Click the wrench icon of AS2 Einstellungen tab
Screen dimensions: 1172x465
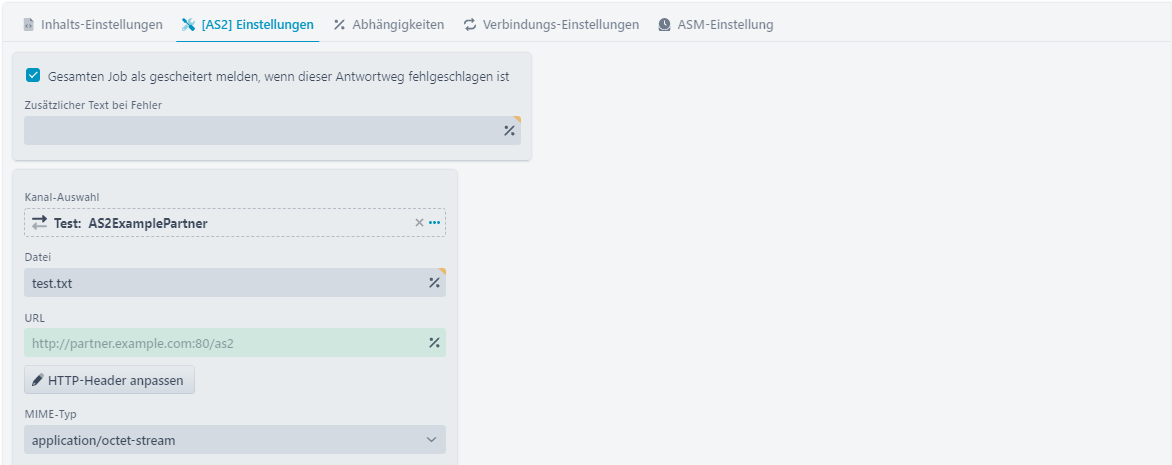(188, 25)
